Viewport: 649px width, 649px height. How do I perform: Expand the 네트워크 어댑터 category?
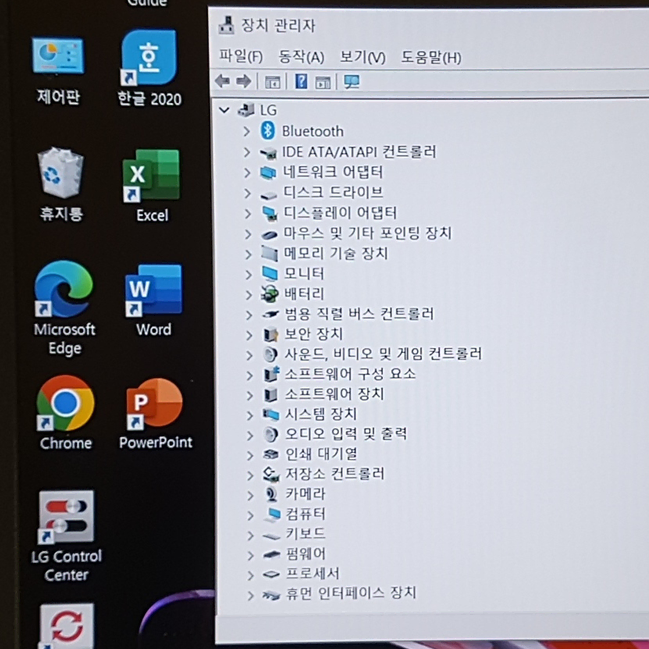247,172
